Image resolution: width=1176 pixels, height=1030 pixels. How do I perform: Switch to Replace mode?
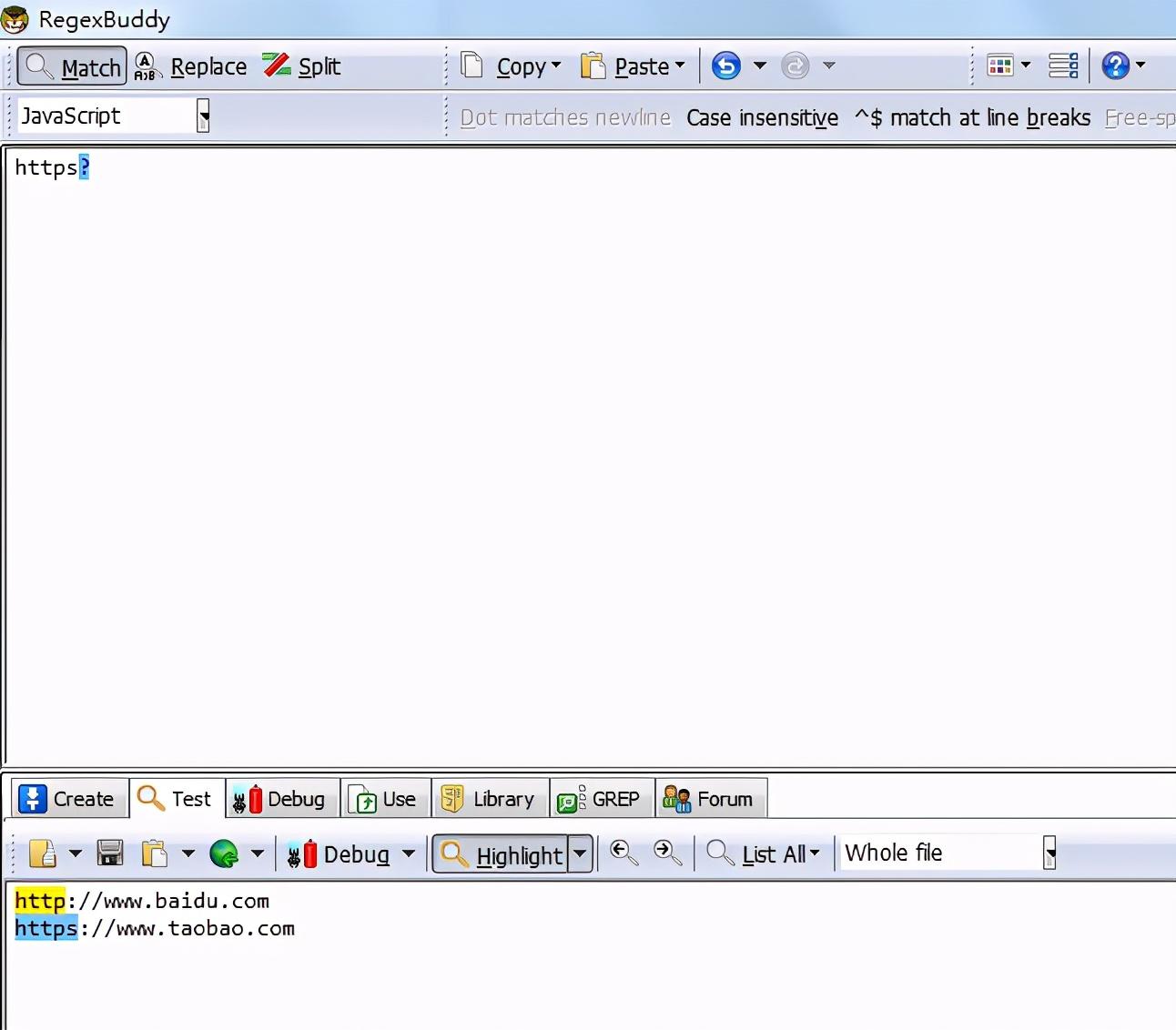click(x=191, y=66)
